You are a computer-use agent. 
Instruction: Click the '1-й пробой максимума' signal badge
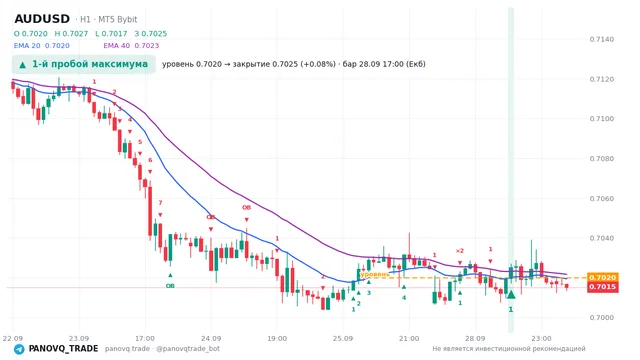coord(84,64)
